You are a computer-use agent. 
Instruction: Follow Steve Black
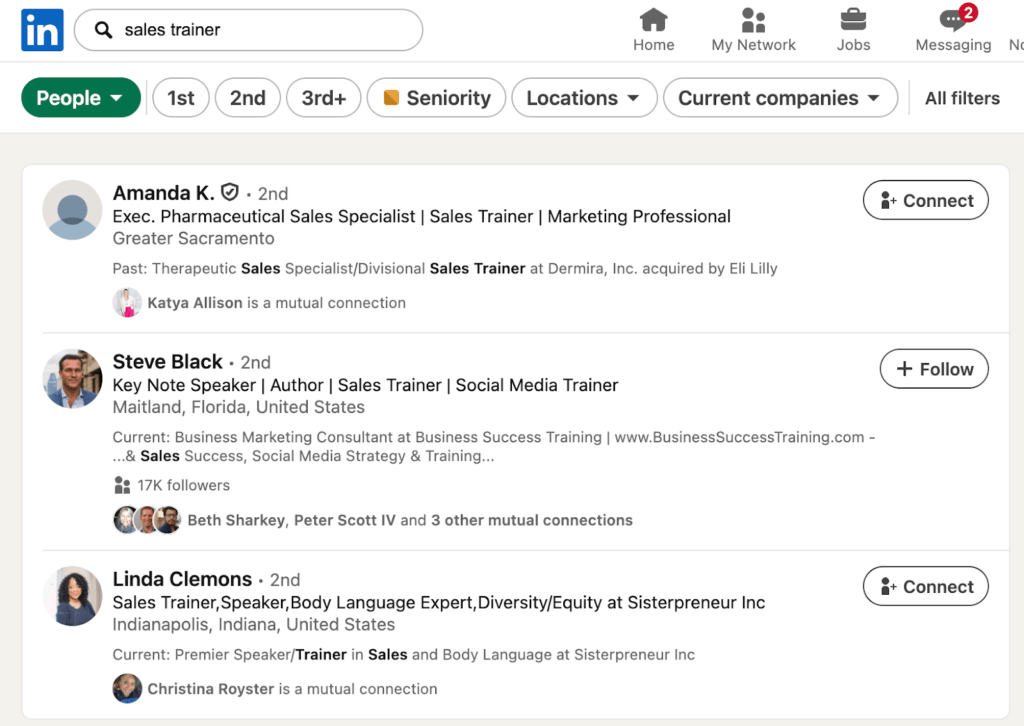click(x=933, y=368)
